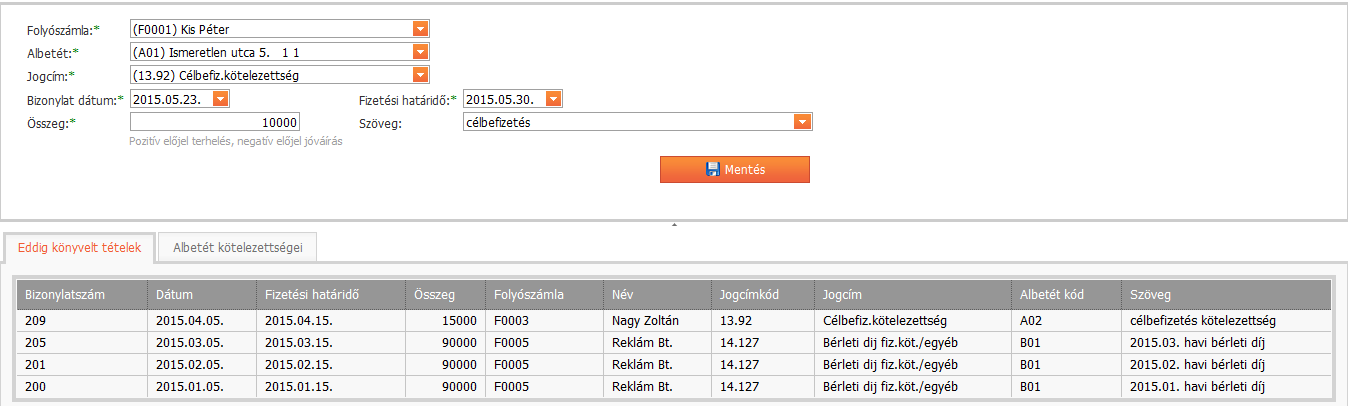
Task: Select the Eddig könyvelt tételek tab
Action: click(80, 247)
